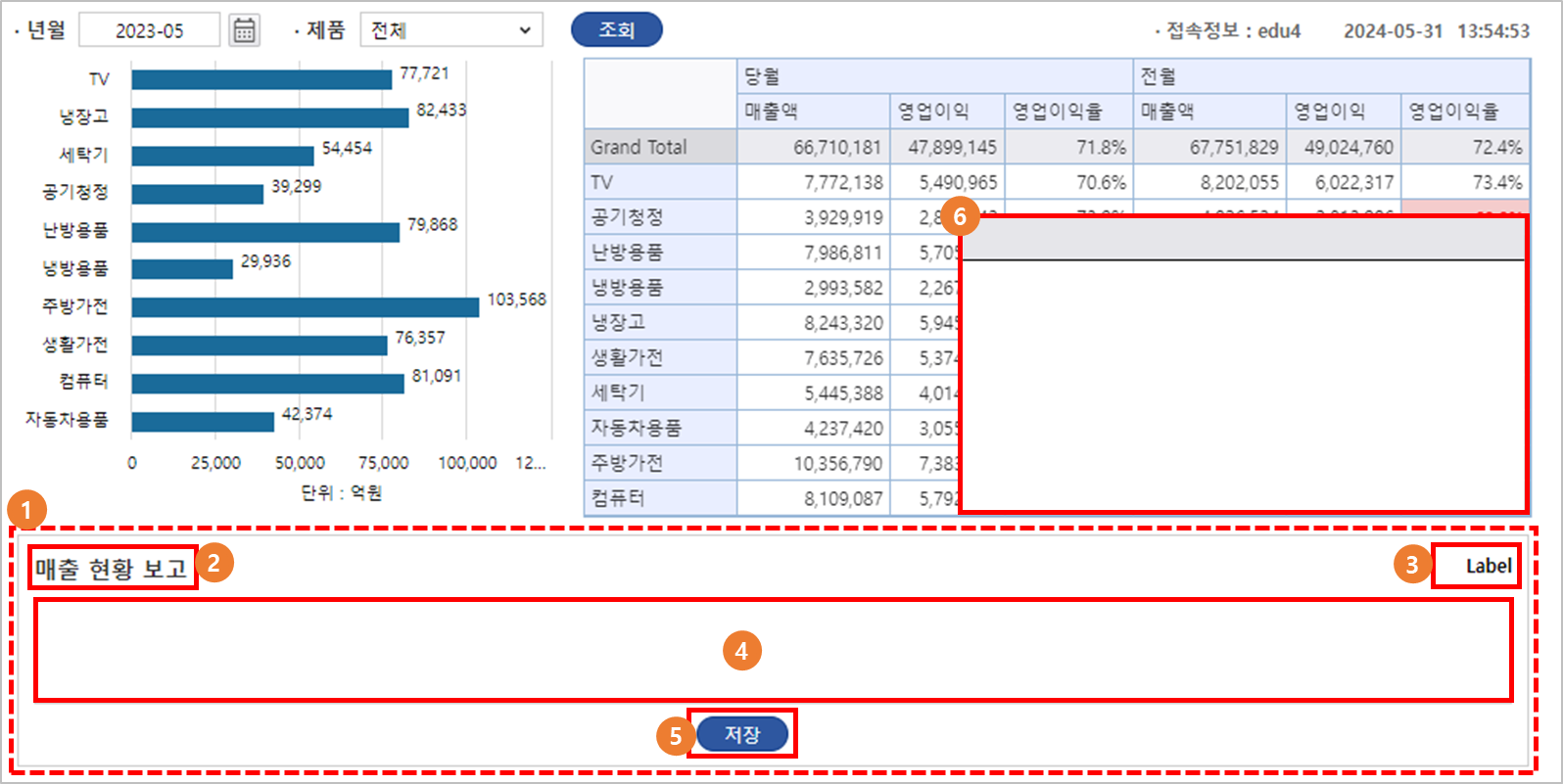
Task: Click the 당월 column group header
Action: (935, 76)
